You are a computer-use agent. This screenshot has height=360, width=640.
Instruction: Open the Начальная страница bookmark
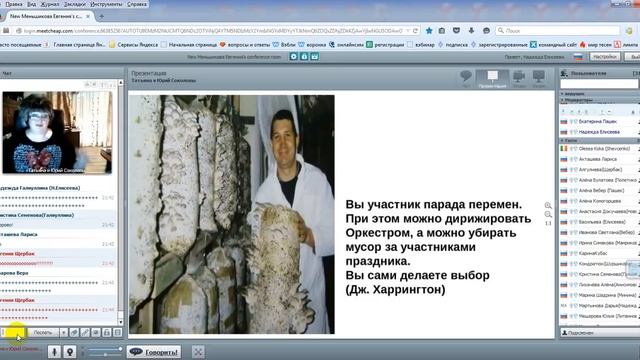point(189,44)
